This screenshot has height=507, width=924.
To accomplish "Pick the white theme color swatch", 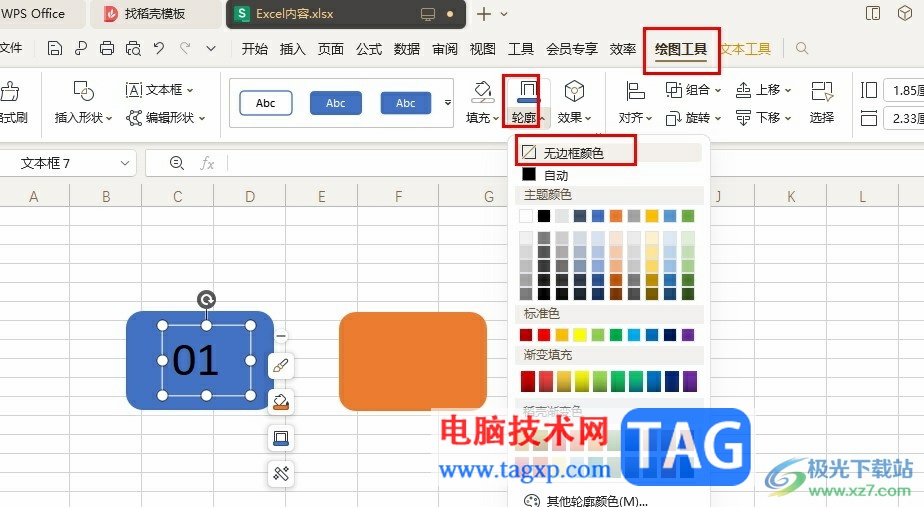I will tap(526, 216).
